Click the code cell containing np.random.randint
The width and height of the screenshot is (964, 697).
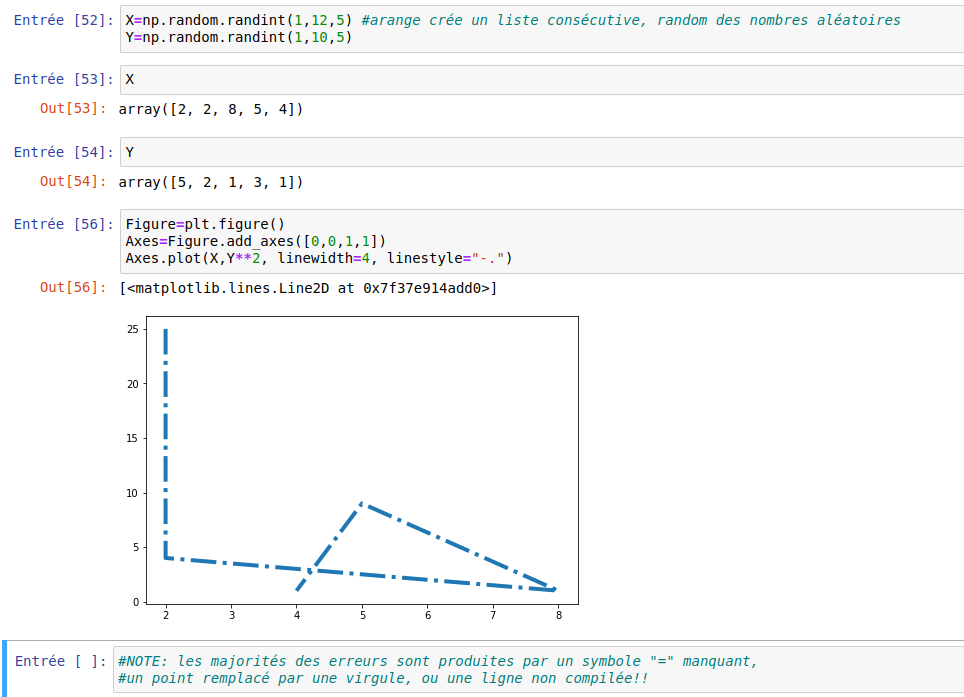[540, 28]
